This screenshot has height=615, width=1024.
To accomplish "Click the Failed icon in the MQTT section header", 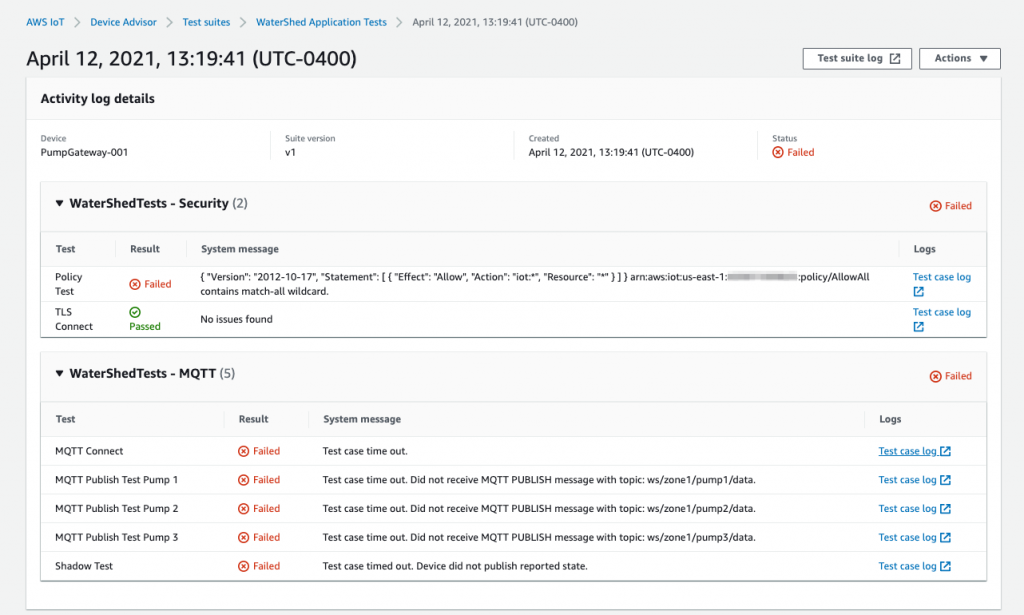I will pyautogui.click(x=935, y=376).
